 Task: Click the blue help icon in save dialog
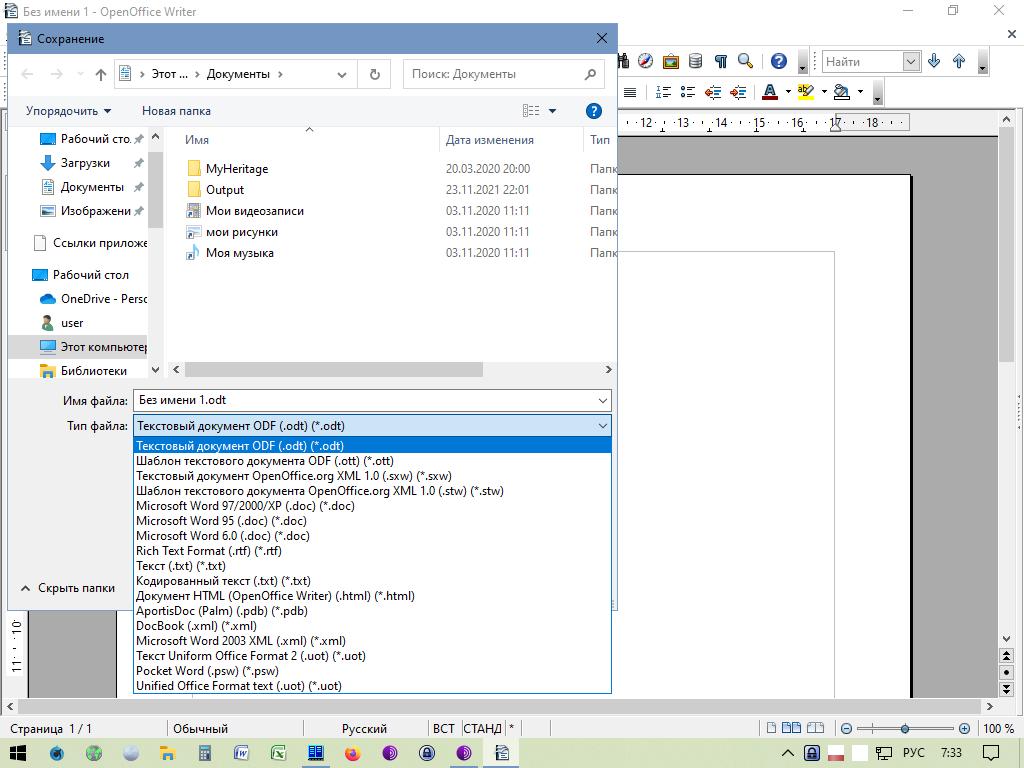coord(594,111)
